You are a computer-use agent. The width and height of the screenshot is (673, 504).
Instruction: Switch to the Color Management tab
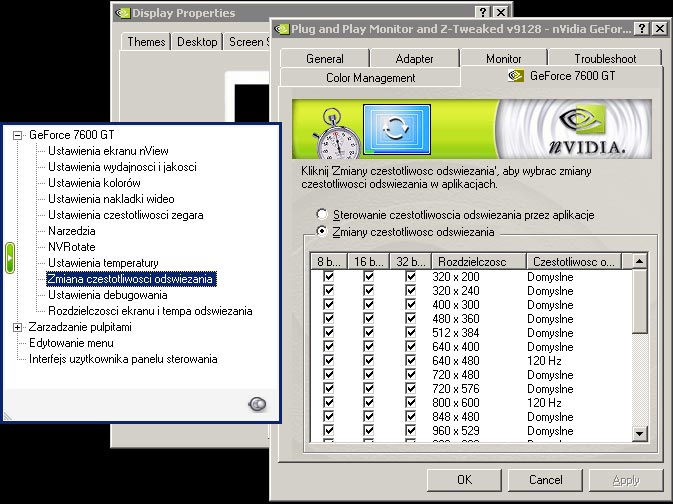(x=370, y=78)
